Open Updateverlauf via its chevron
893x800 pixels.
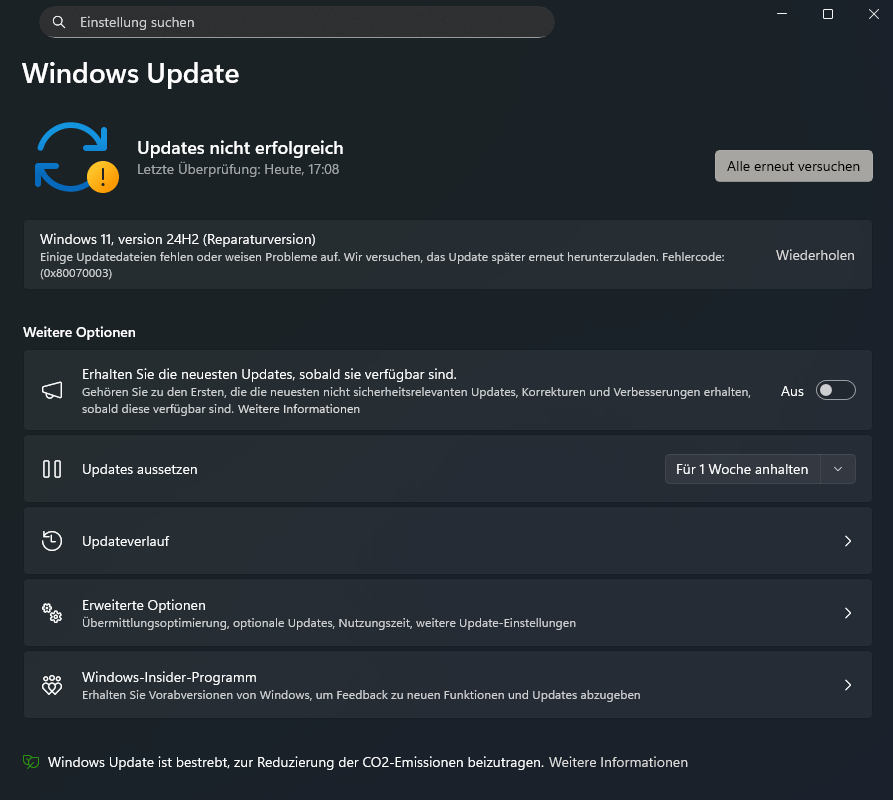[847, 541]
